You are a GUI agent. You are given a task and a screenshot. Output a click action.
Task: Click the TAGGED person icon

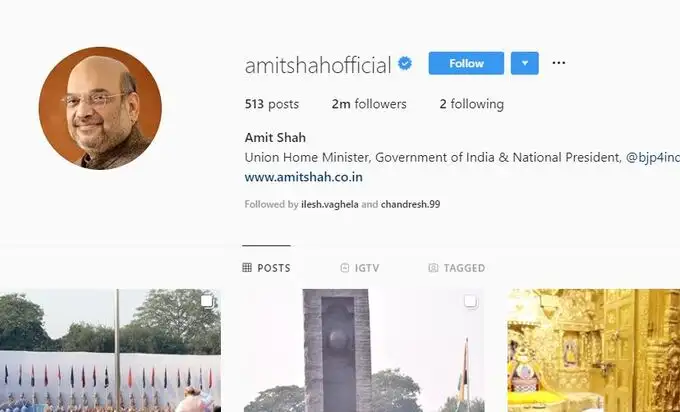click(x=433, y=268)
